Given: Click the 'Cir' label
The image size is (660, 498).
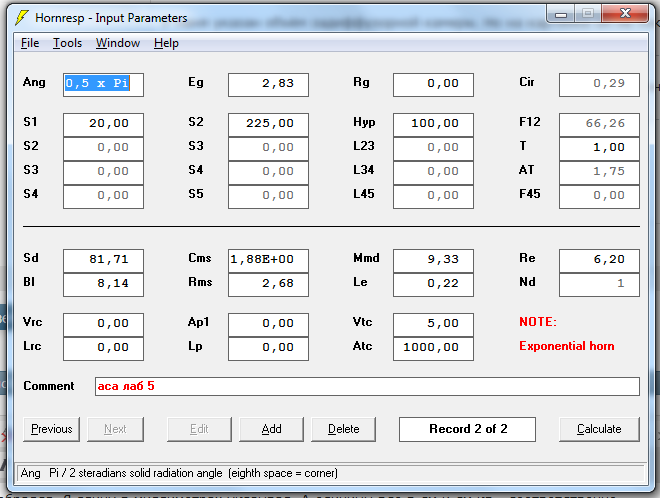Looking at the screenshot, I should click(x=527, y=82).
